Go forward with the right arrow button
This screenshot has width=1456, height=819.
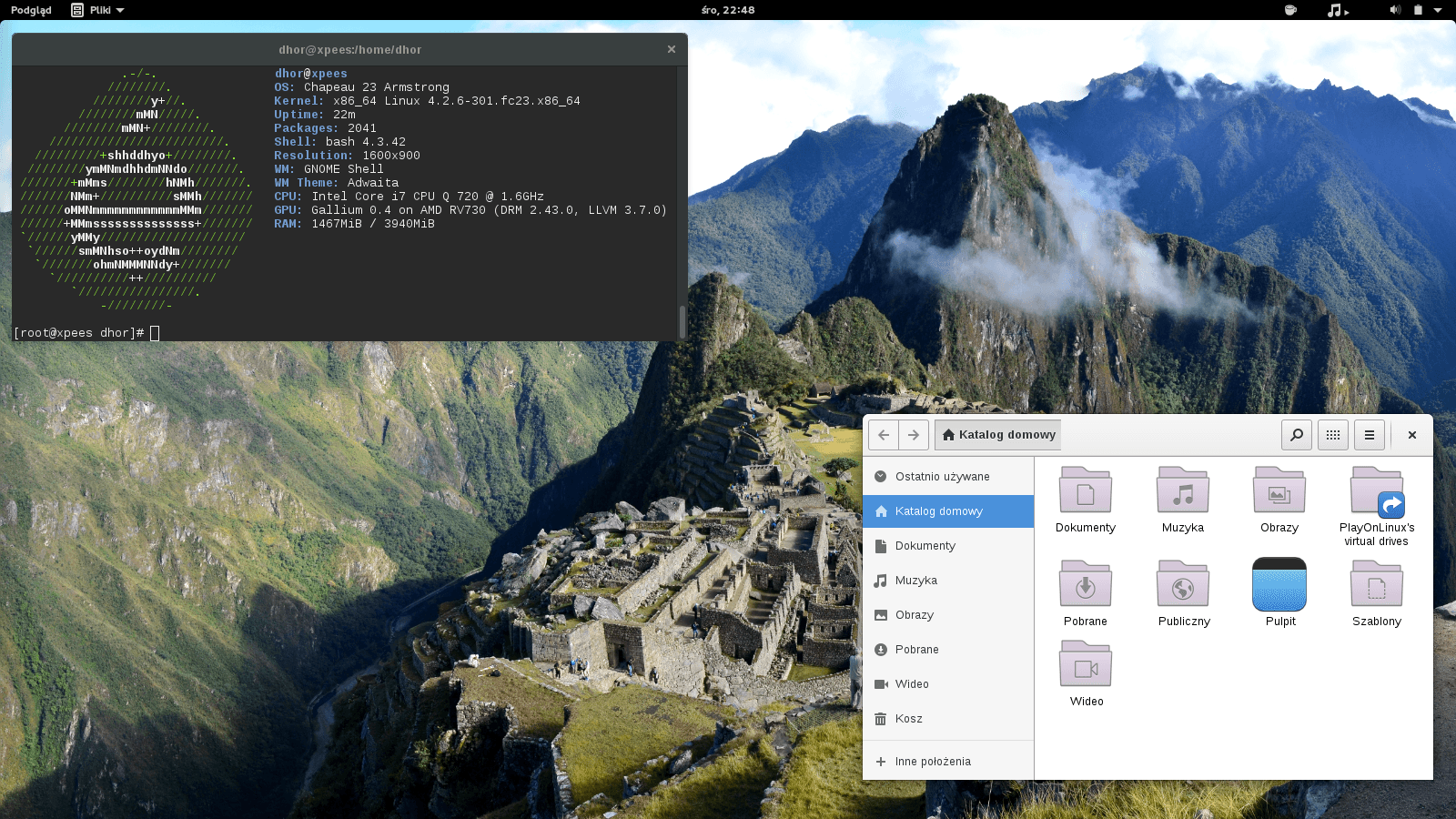coord(914,435)
